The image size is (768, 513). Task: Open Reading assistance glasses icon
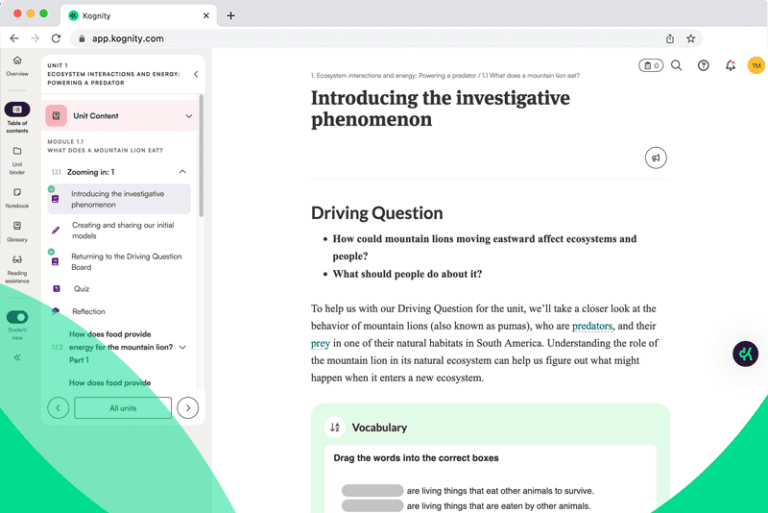tap(17, 260)
